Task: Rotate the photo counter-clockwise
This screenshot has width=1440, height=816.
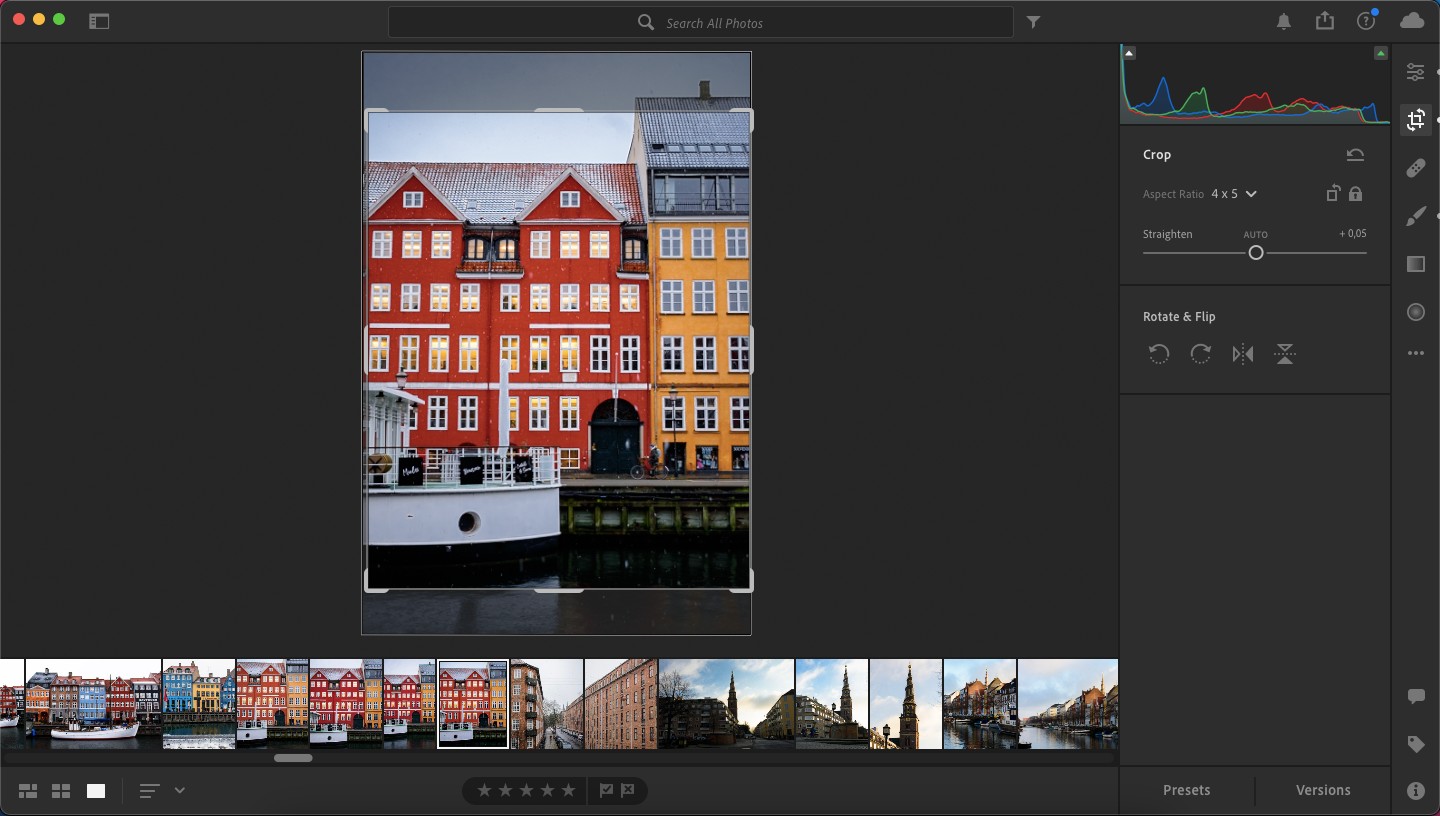Action: [x=1158, y=354]
